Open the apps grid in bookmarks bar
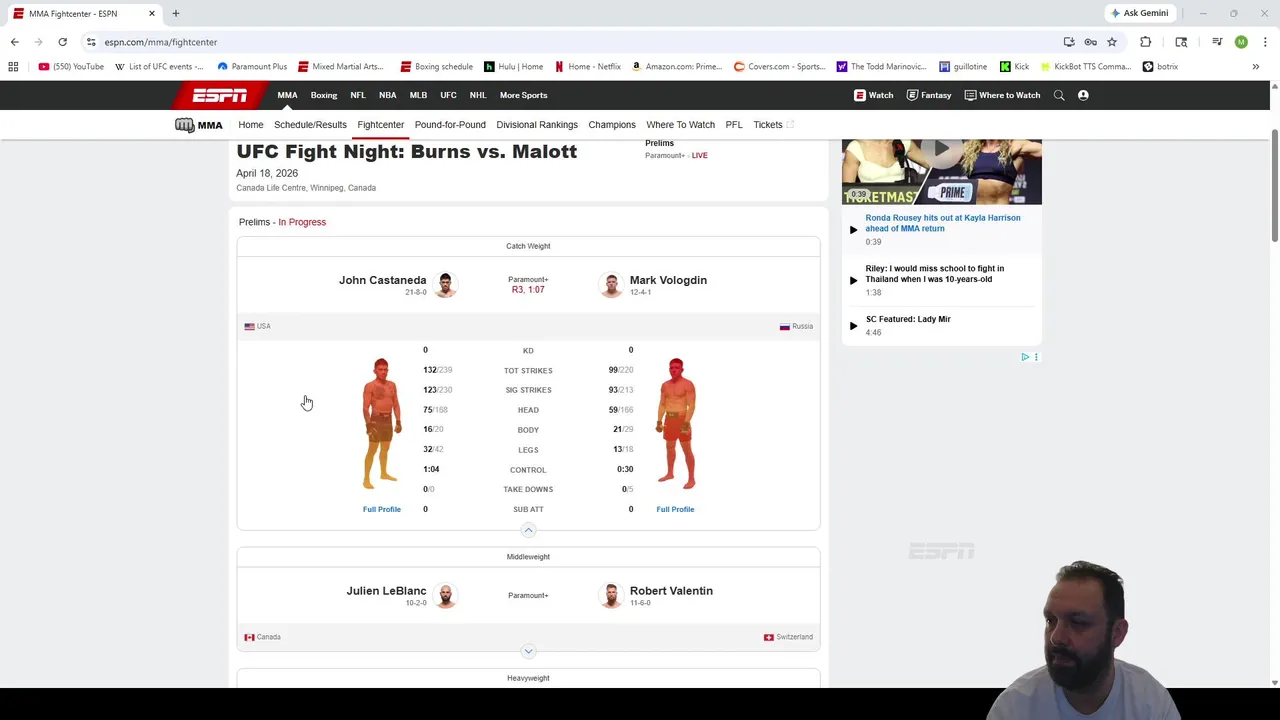Viewport: 1280px width, 720px height. pos(13,67)
